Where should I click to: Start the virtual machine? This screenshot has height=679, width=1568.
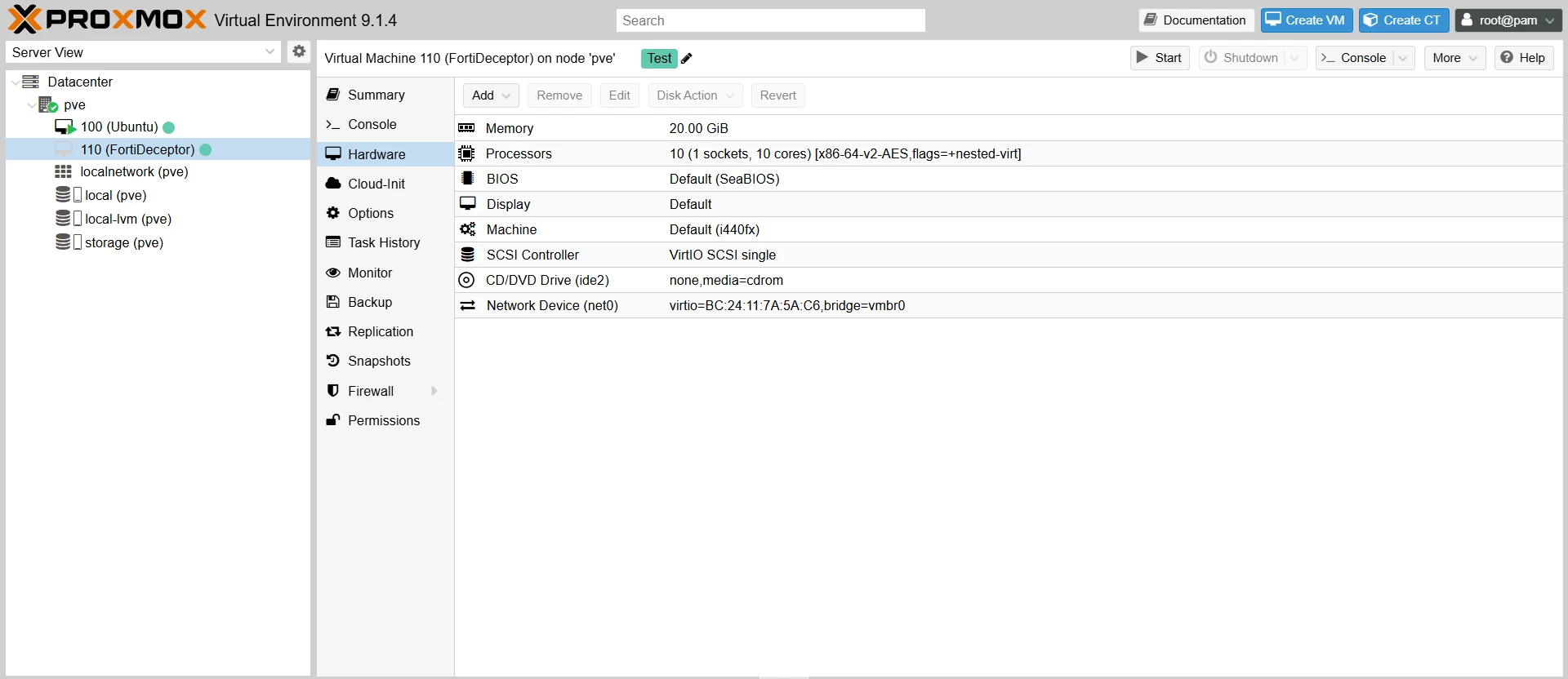click(x=1160, y=58)
